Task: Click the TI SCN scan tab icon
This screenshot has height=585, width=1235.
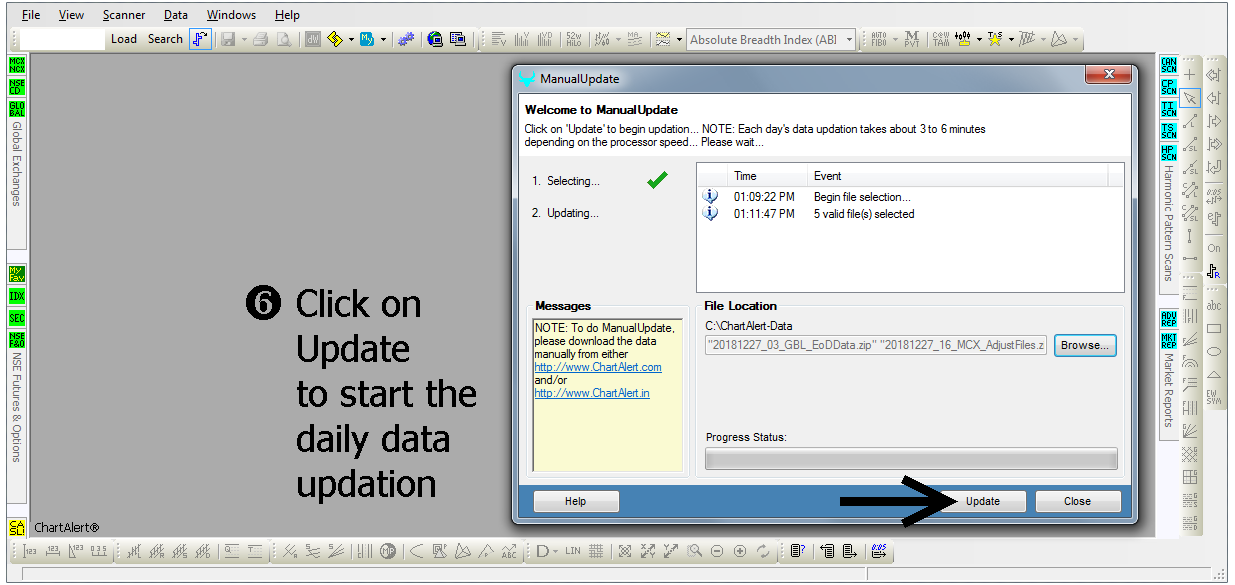Action: point(1168,108)
